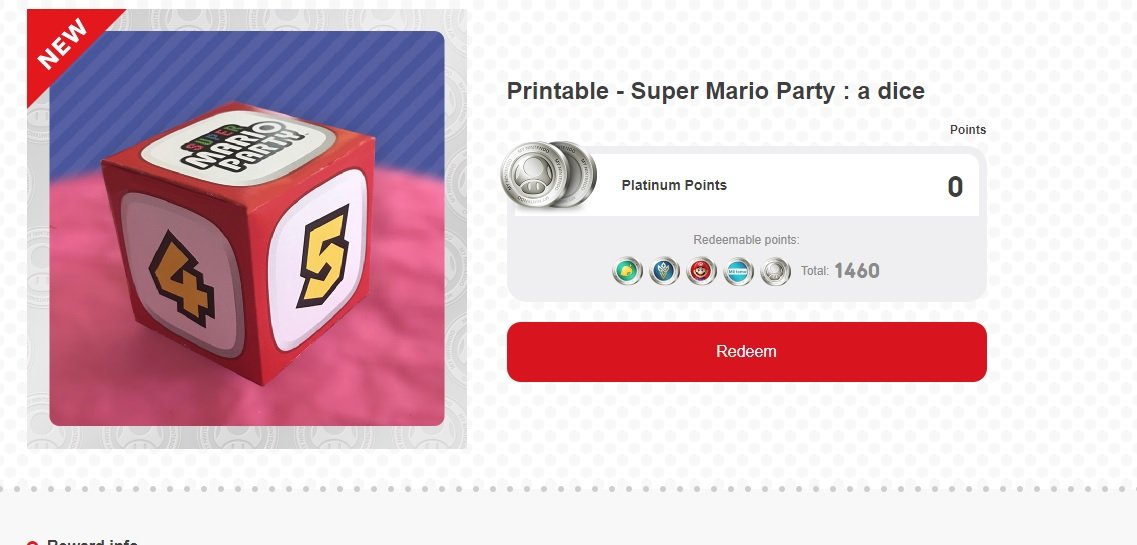Click the Fire Emblem points coin
This screenshot has width=1137, height=545.
(665, 271)
